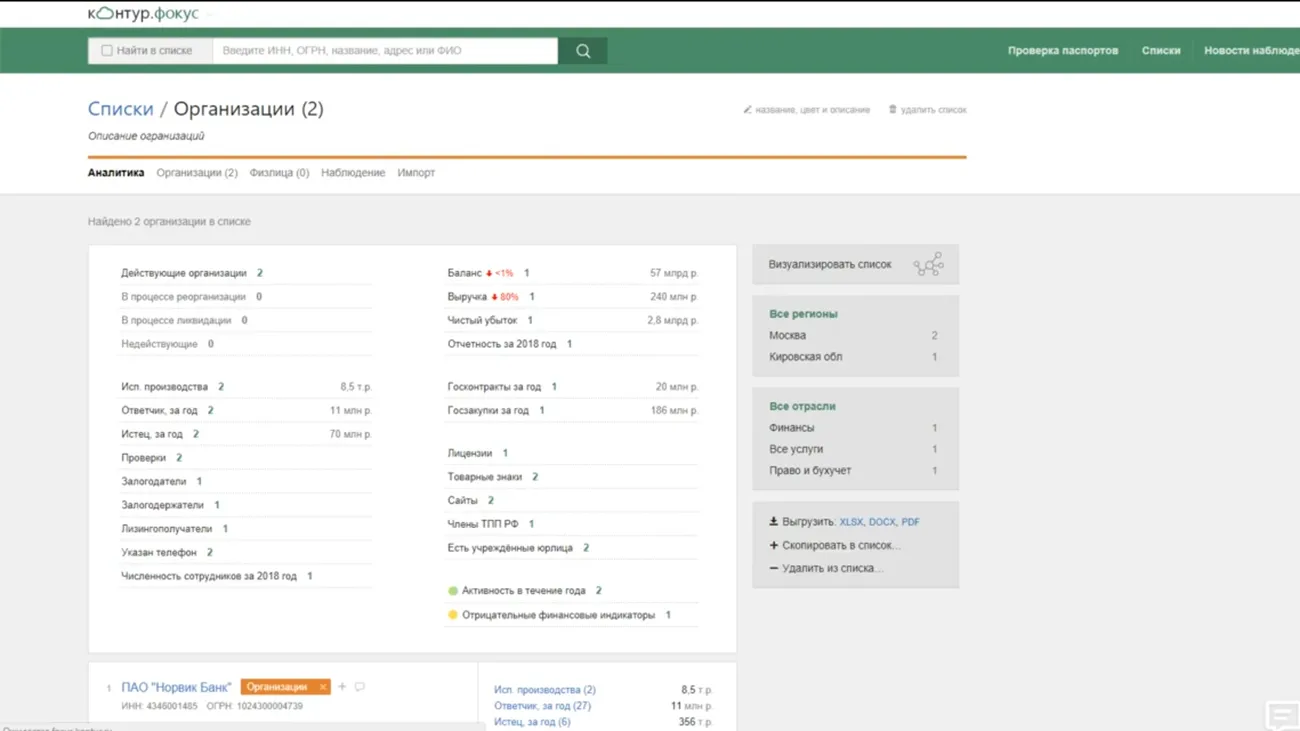Click the trash icon to delete list
This screenshot has width=1300, height=731.
coord(893,110)
